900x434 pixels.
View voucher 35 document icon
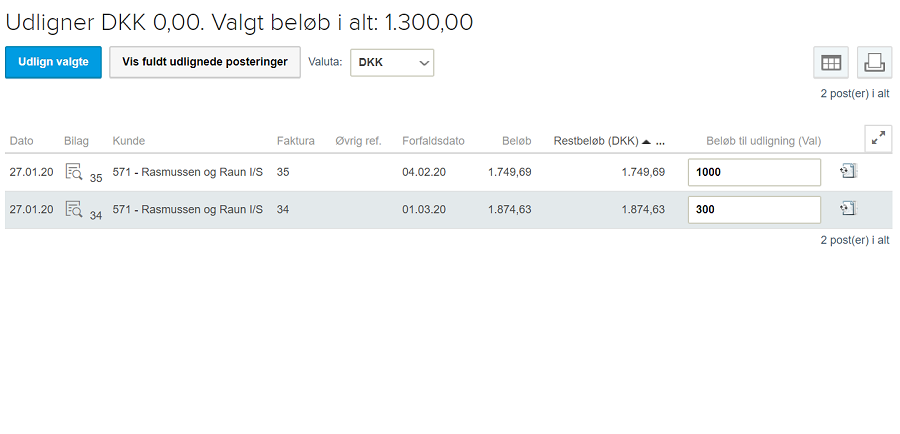(x=74, y=171)
